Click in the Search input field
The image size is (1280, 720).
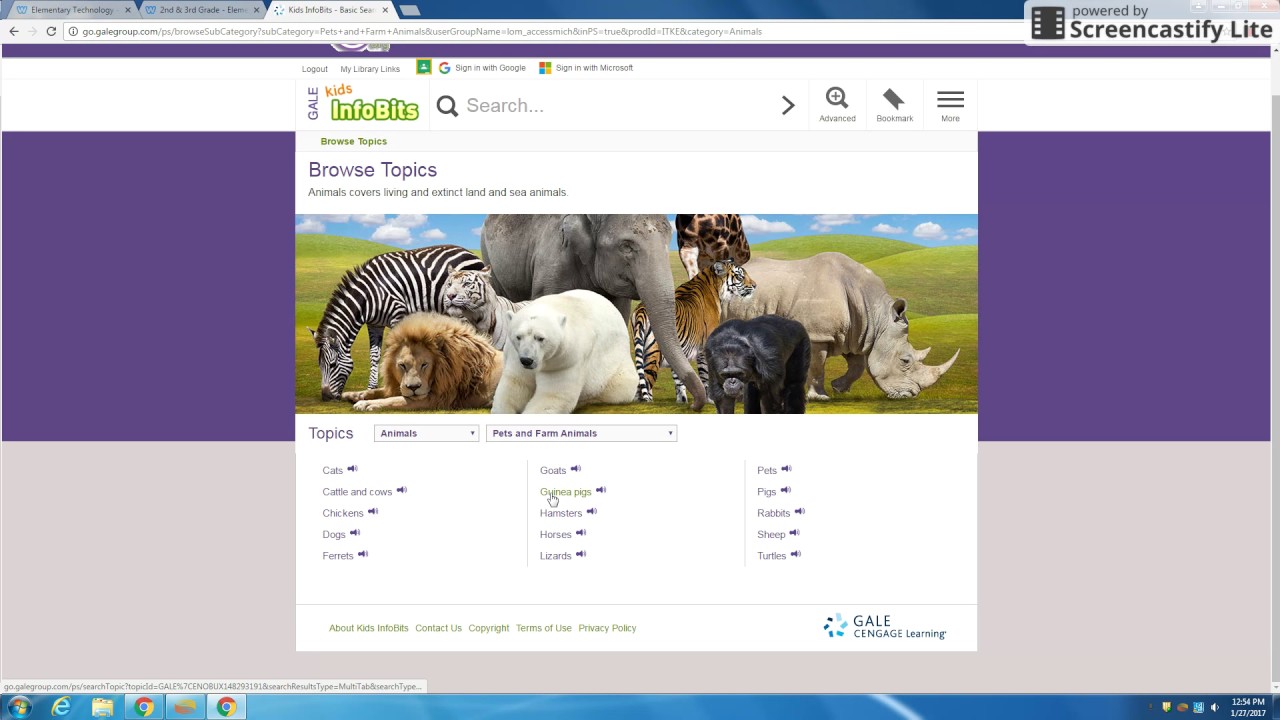[x=615, y=105]
